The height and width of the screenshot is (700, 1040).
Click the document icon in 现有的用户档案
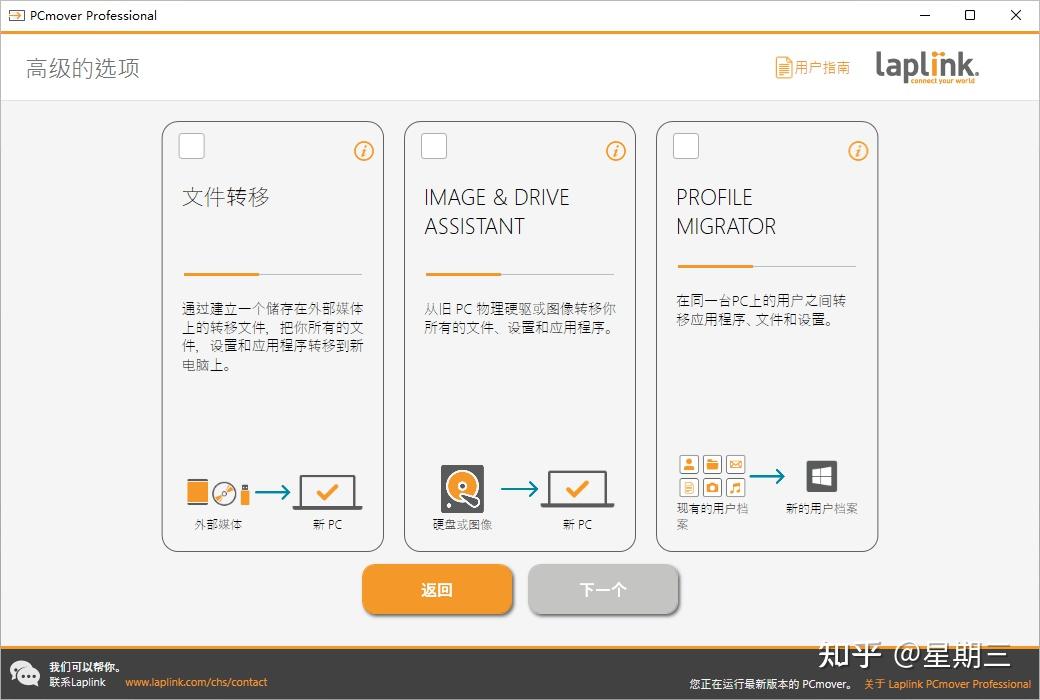[x=689, y=488]
